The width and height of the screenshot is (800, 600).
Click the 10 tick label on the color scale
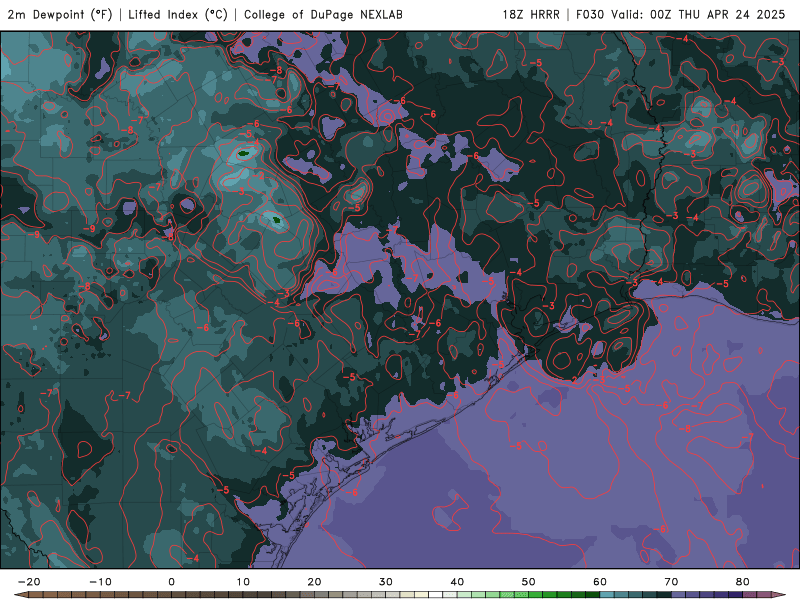click(x=243, y=582)
